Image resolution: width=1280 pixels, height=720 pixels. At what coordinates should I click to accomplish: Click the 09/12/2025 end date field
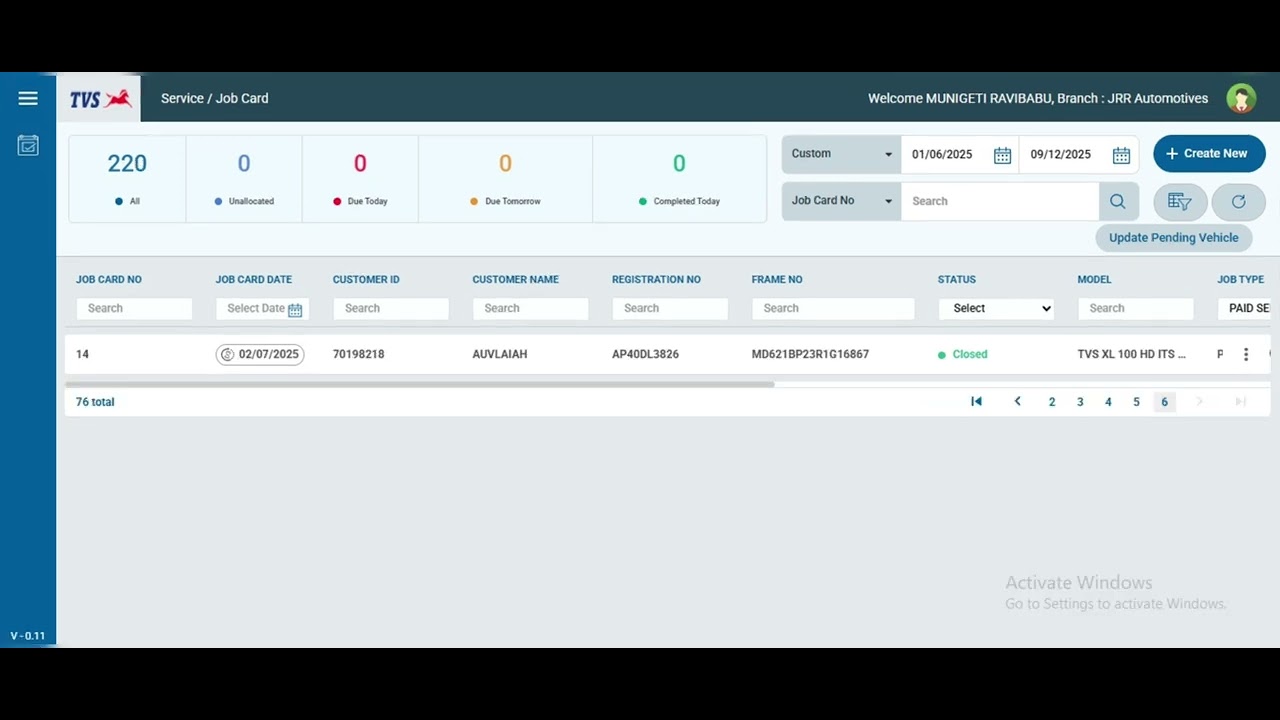[x=1061, y=155]
